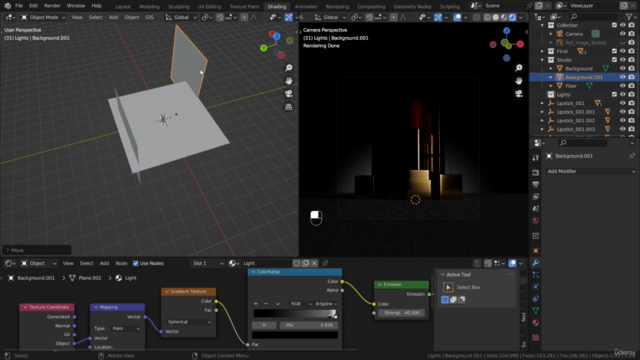Click the add color stop plus button
This screenshot has width=640, height=360.
click(256, 304)
